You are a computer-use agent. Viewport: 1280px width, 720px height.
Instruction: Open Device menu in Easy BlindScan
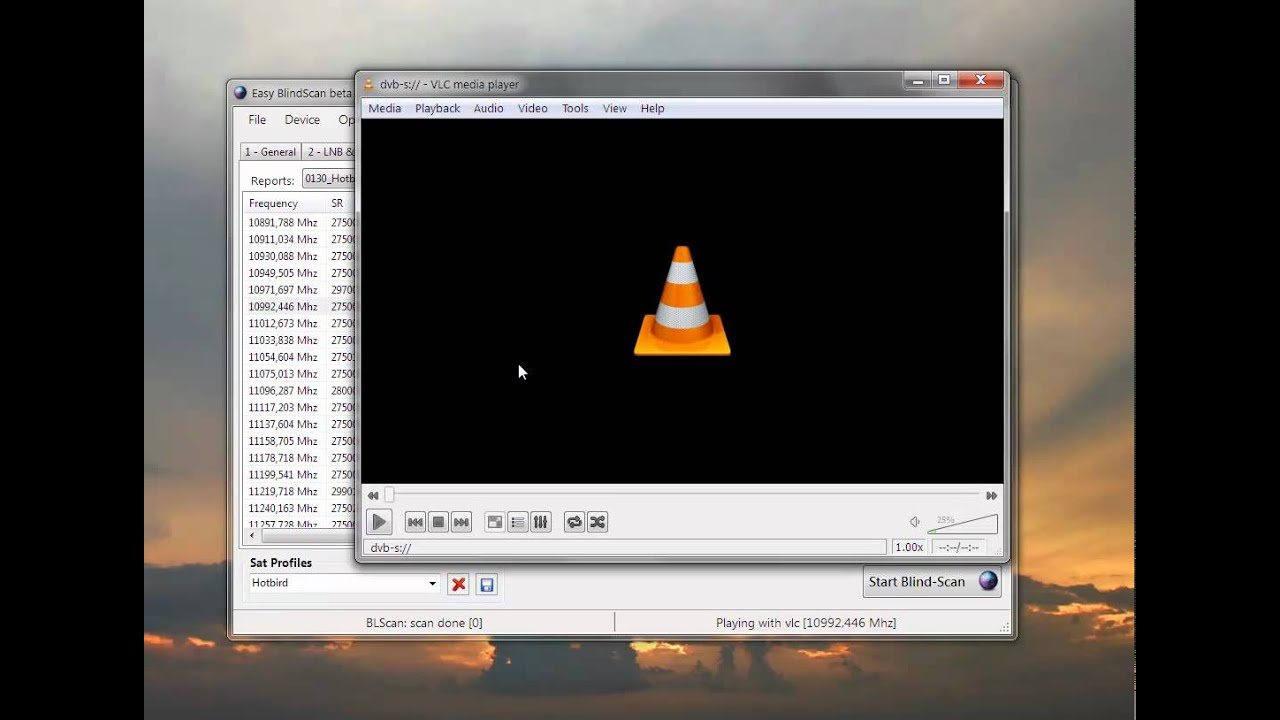tap(302, 120)
